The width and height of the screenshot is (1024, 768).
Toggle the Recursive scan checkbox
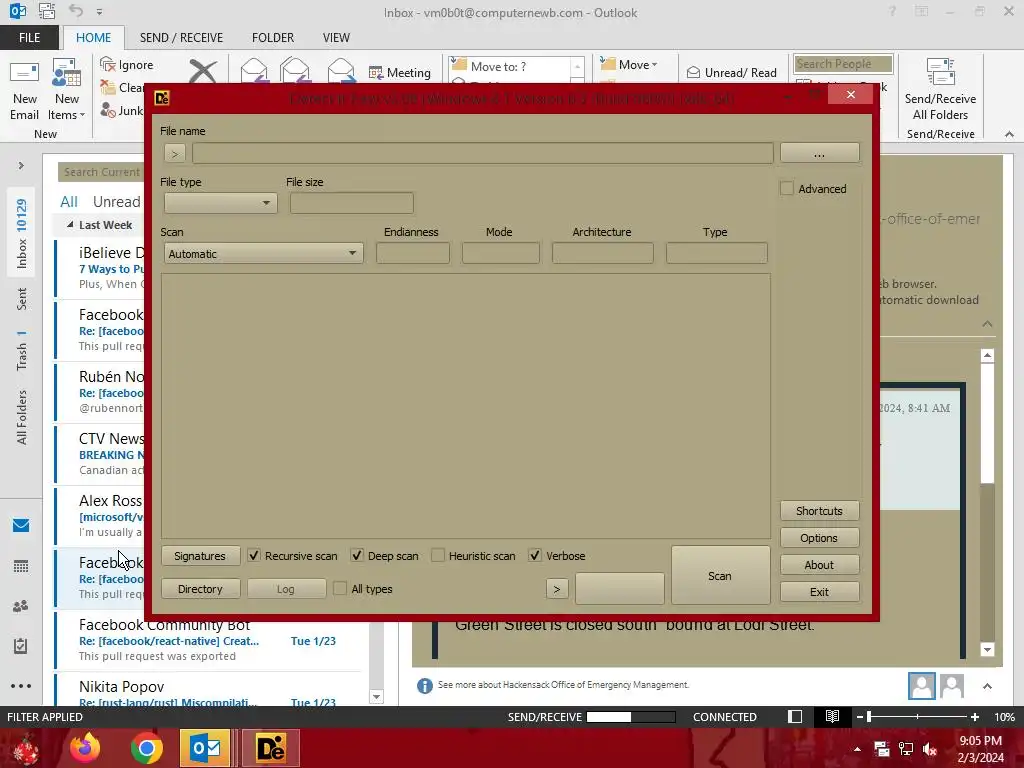click(253, 556)
